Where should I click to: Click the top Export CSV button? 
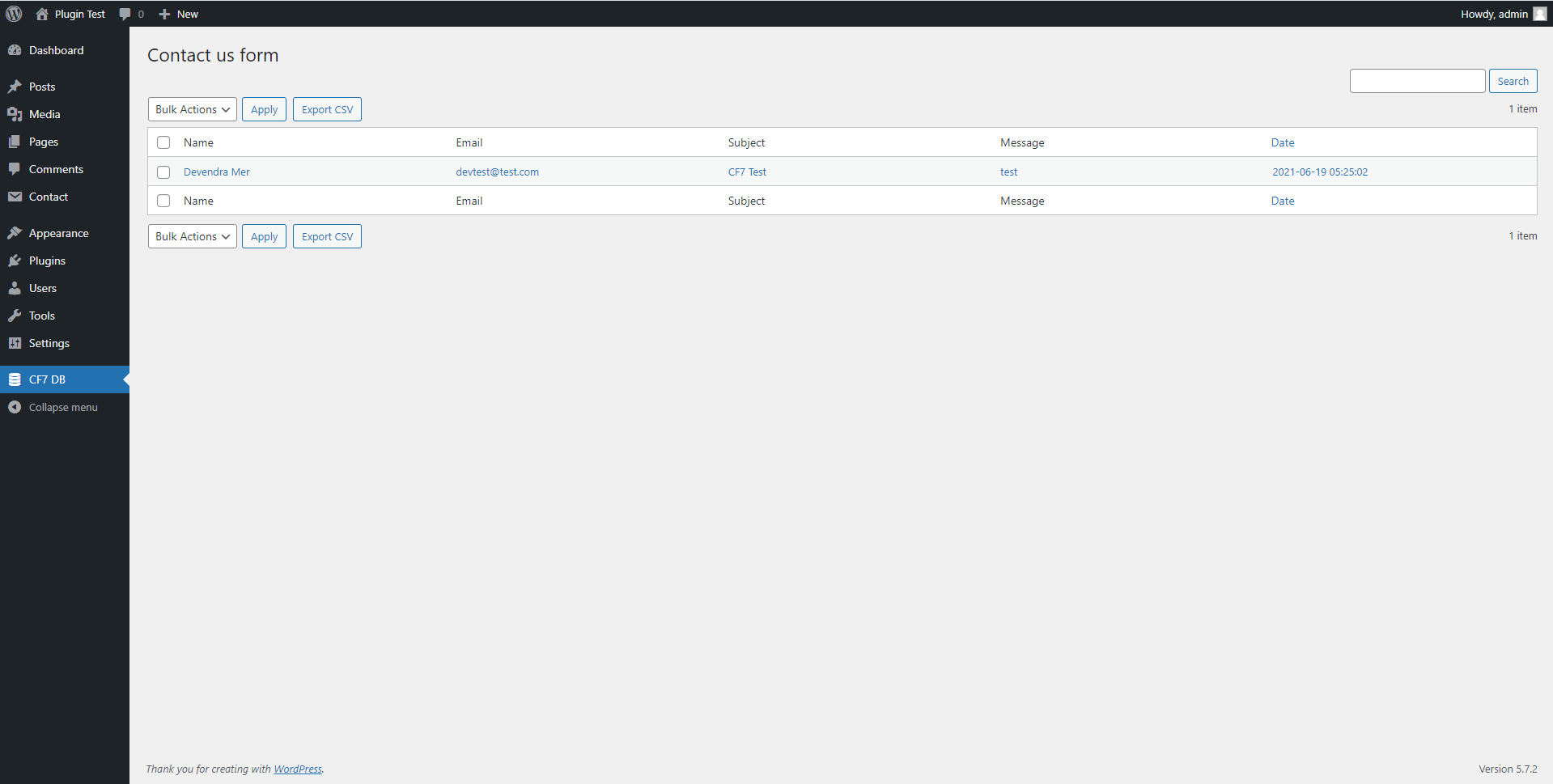point(327,109)
